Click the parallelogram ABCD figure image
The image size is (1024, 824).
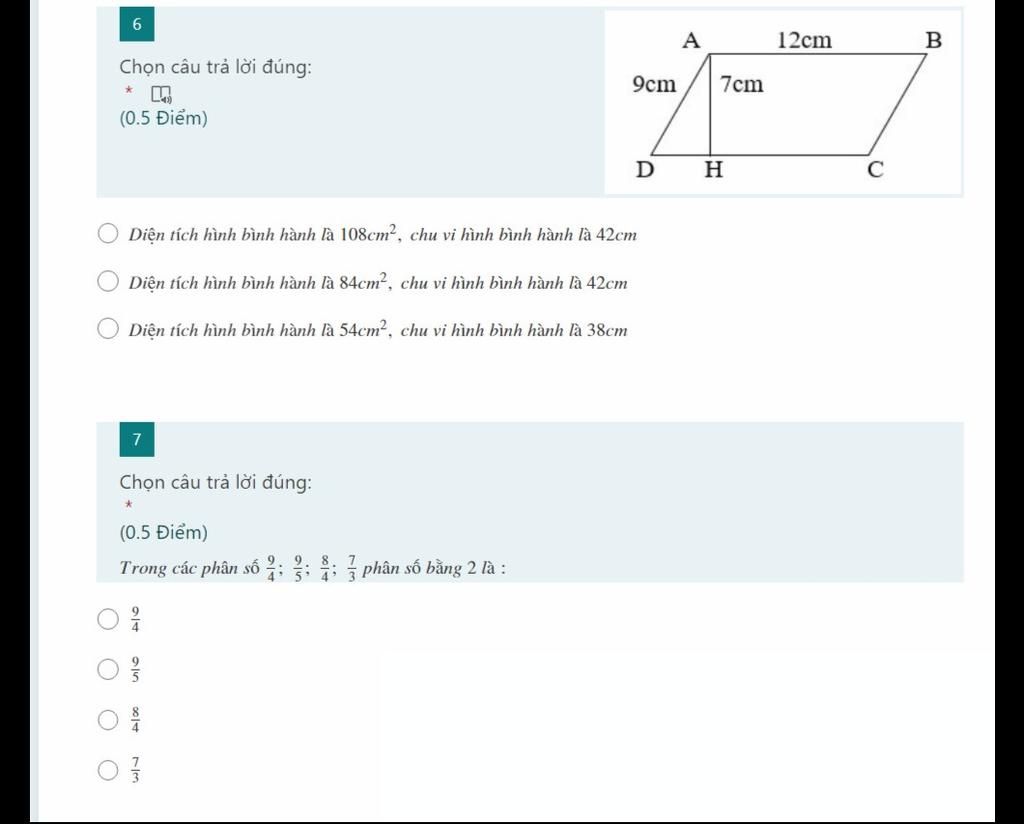click(x=783, y=102)
